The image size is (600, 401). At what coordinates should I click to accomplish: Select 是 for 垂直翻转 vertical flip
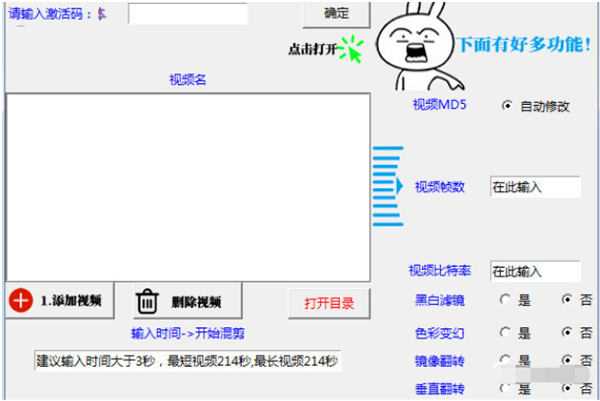[505, 388]
